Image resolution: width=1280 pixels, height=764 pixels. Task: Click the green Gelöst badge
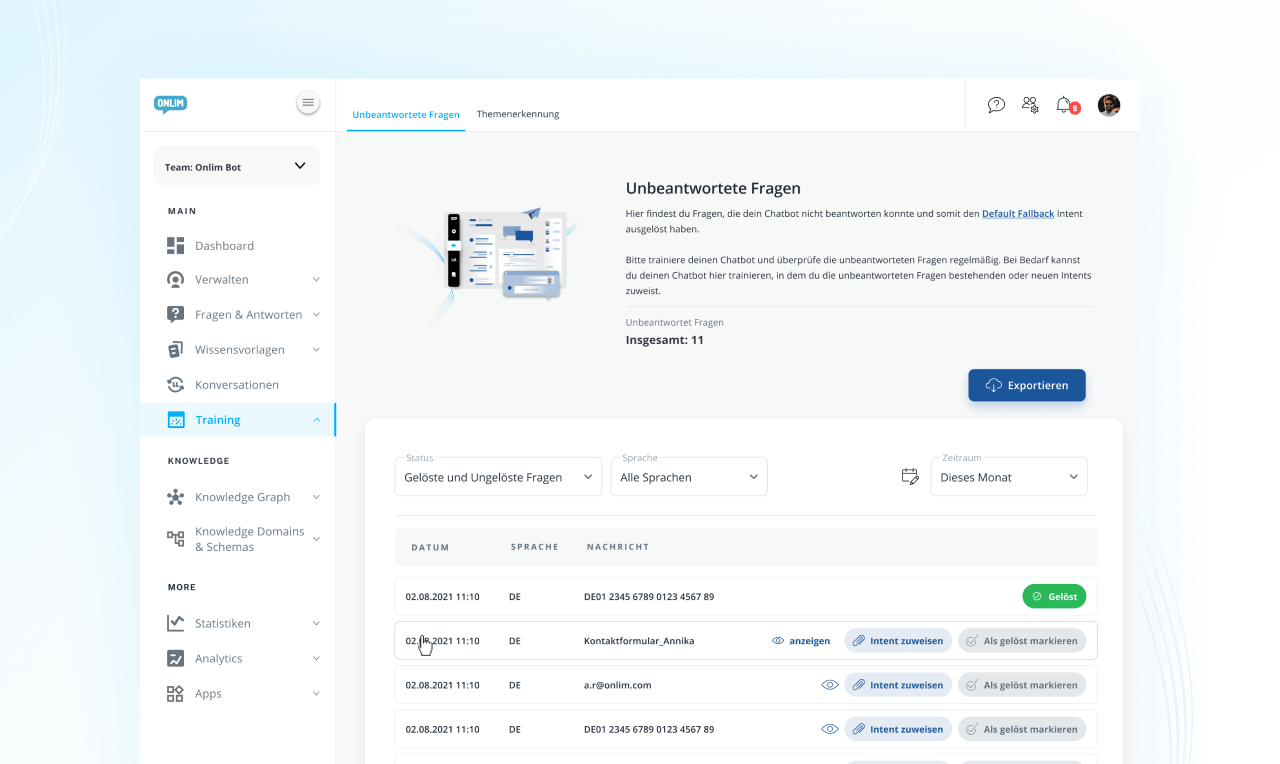[x=1054, y=597]
